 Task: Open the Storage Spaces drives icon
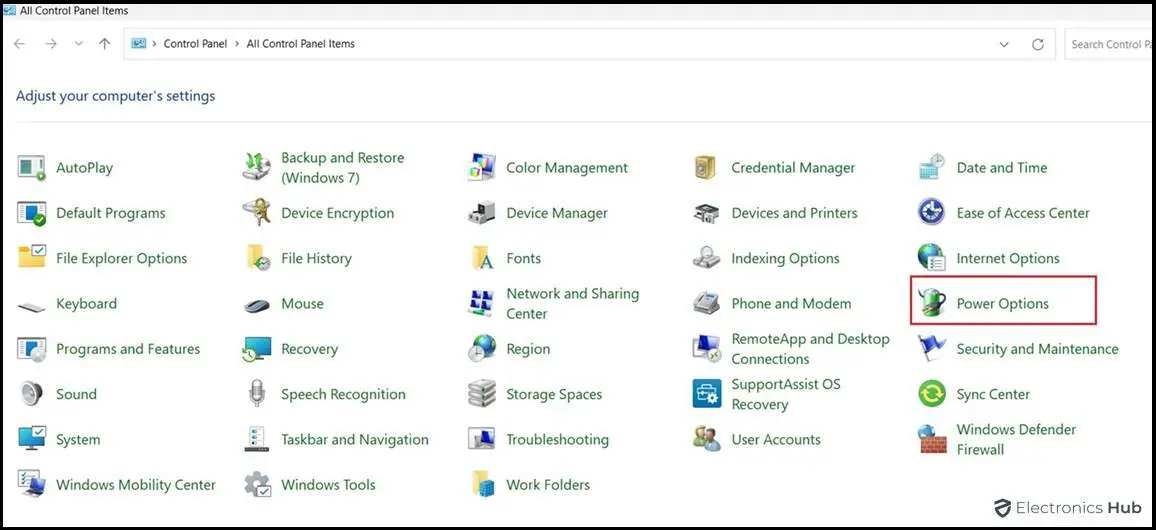(x=482, y=394)
